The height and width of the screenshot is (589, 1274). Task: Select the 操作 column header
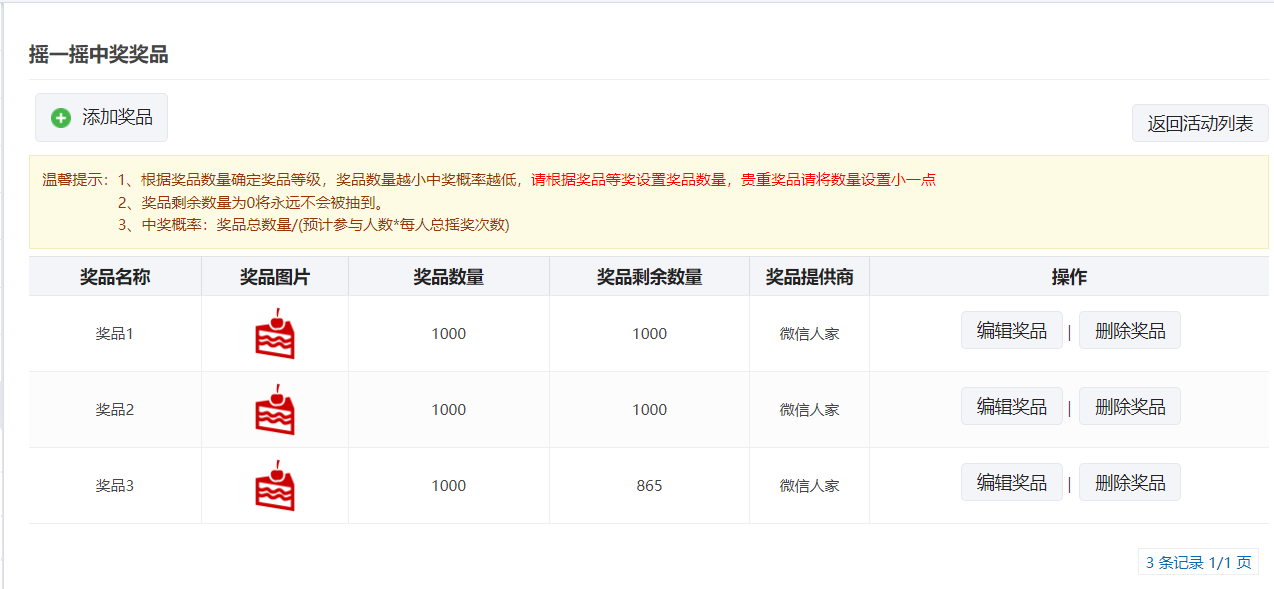click(1069, 277)
